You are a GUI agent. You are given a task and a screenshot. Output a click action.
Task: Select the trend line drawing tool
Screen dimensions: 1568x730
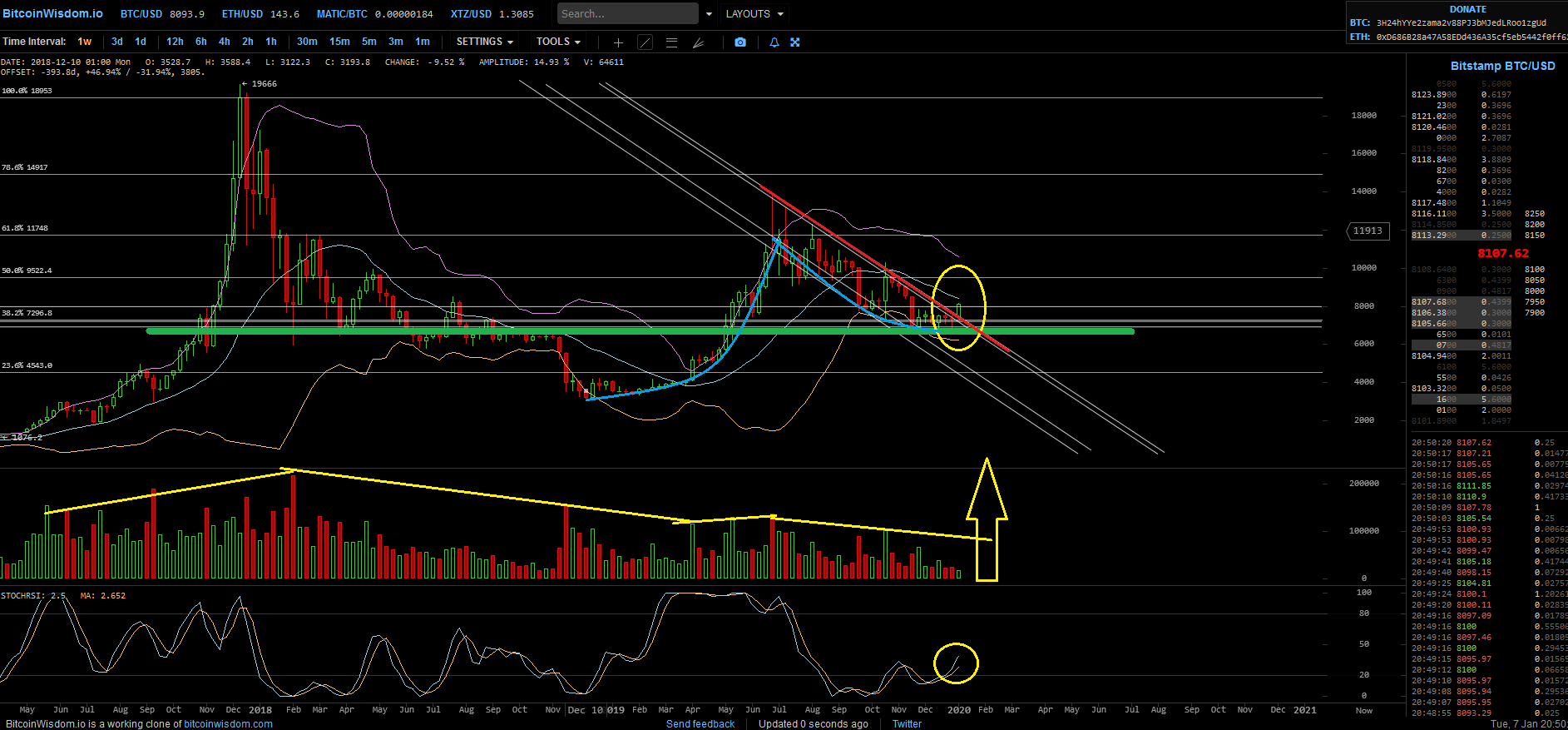tap(645, 42)
